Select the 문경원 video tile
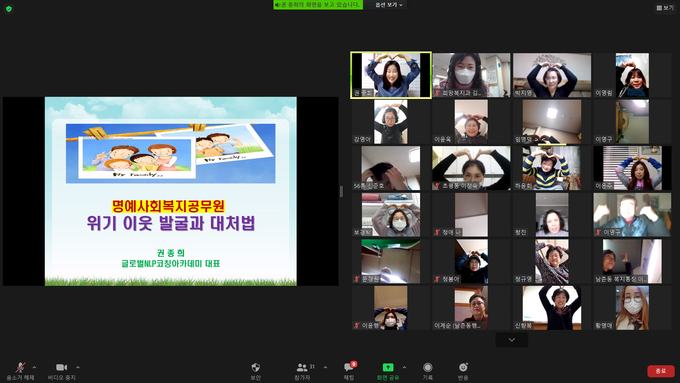 (x=391, y=262)
